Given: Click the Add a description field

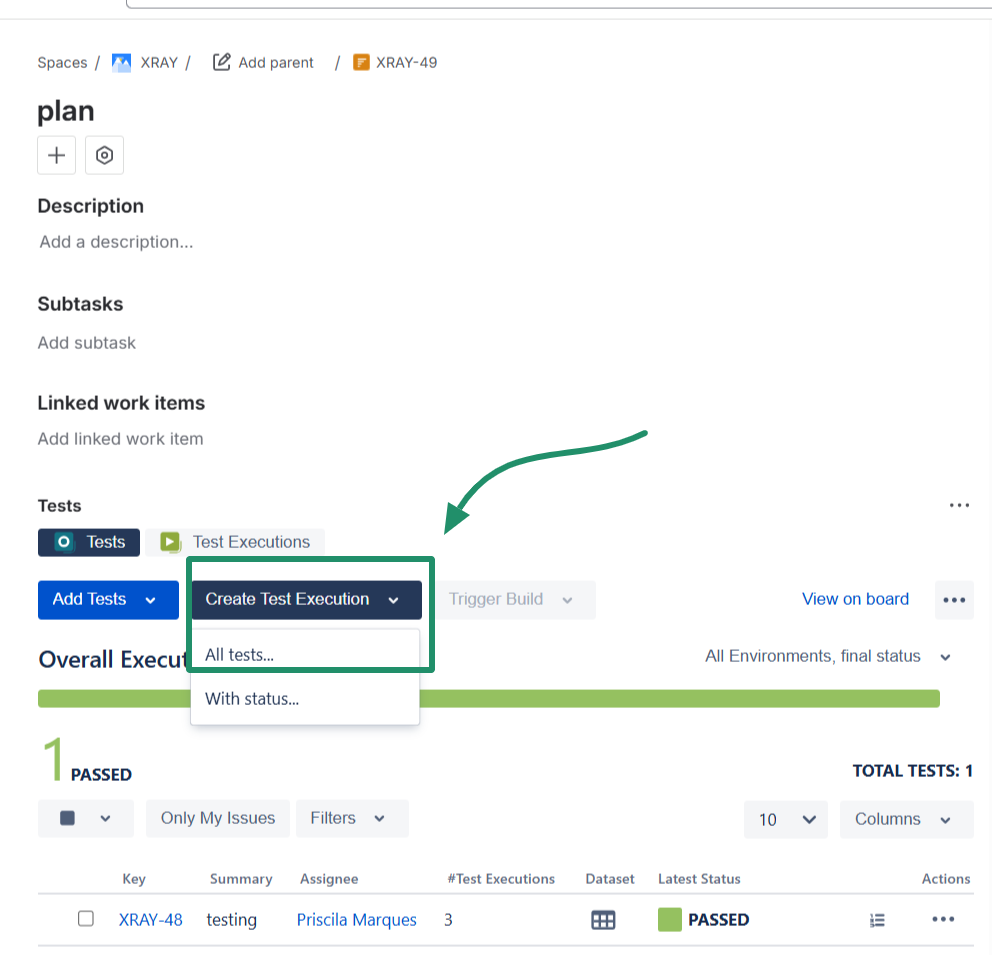Looking at the screenshot, I should tap(116, 242).
